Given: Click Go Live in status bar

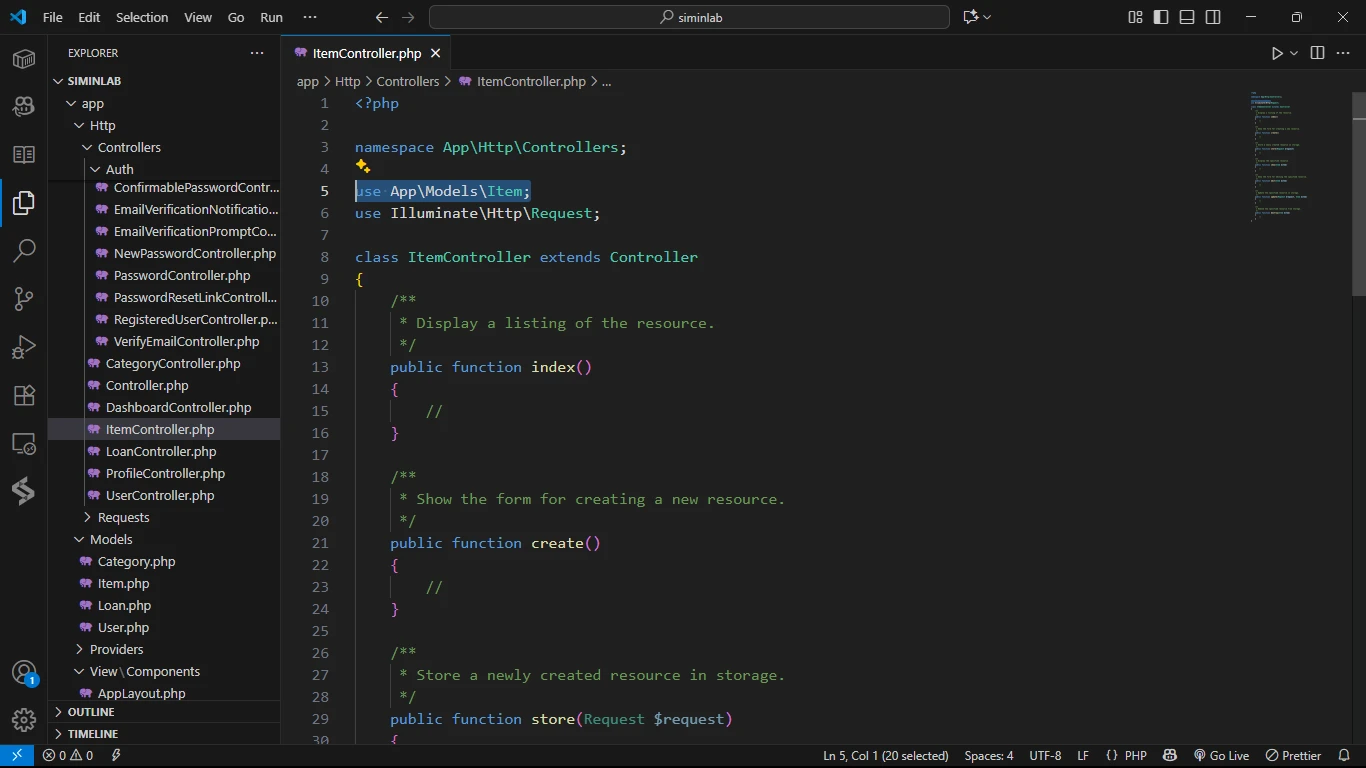Looking at the screenshot, I should point(1221,756).
